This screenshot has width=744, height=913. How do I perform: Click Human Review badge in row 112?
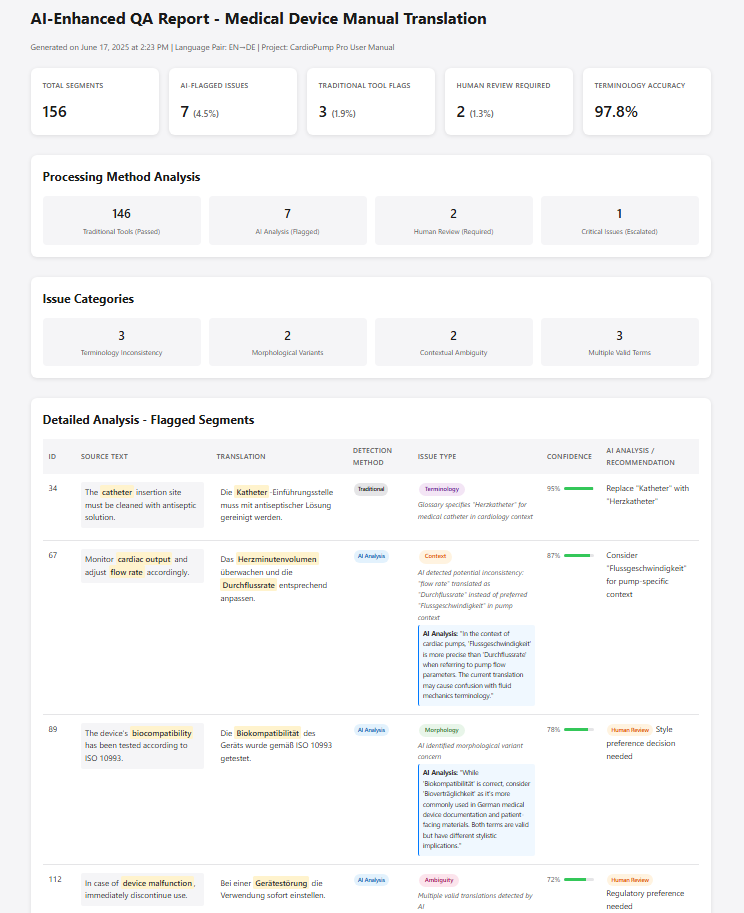click(x=630, y=880)
